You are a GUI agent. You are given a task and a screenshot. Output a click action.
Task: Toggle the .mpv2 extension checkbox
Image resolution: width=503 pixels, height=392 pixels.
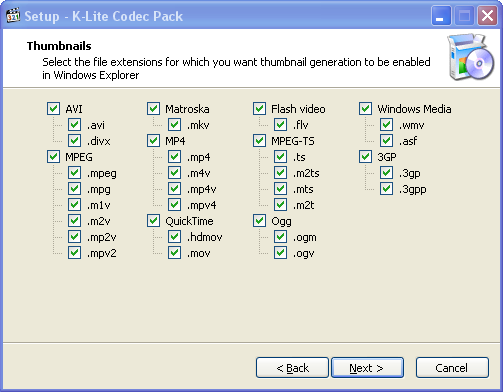pyautogui.click(x=74, y=253)
